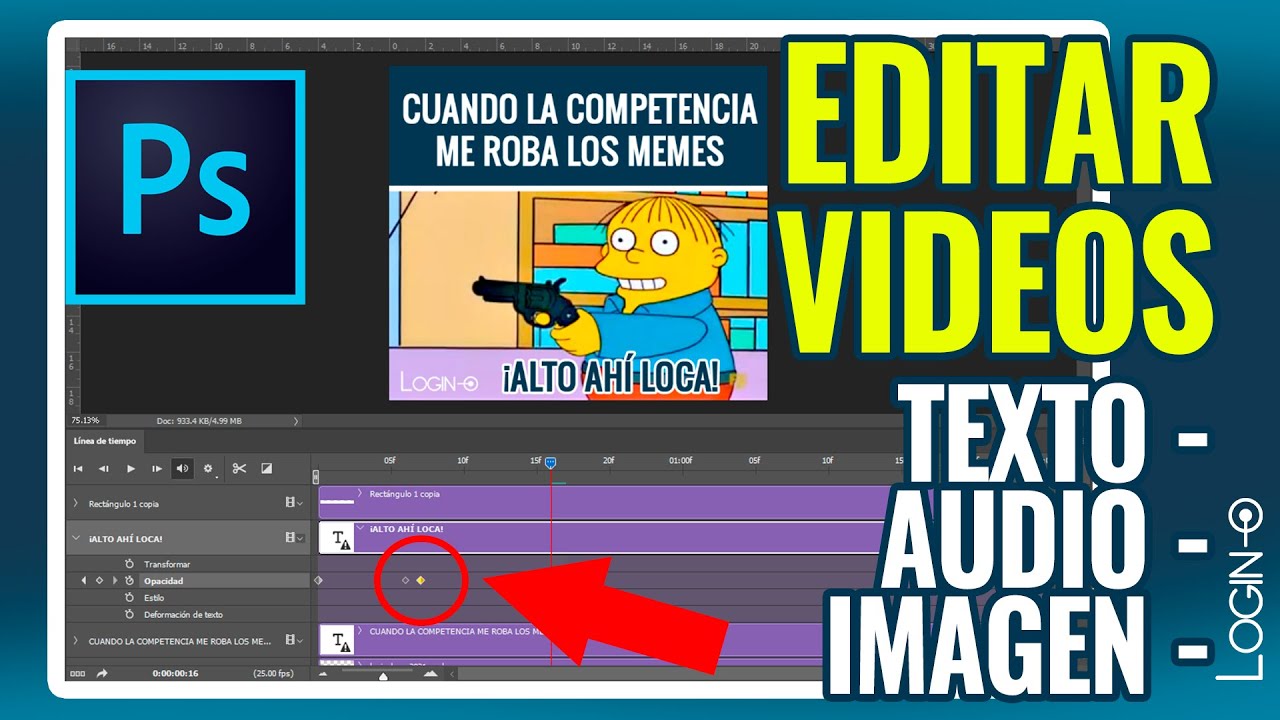Split clip at playhead with scissors
Viewport: 1280px width, 720px height.
click(x=239, y=468)
